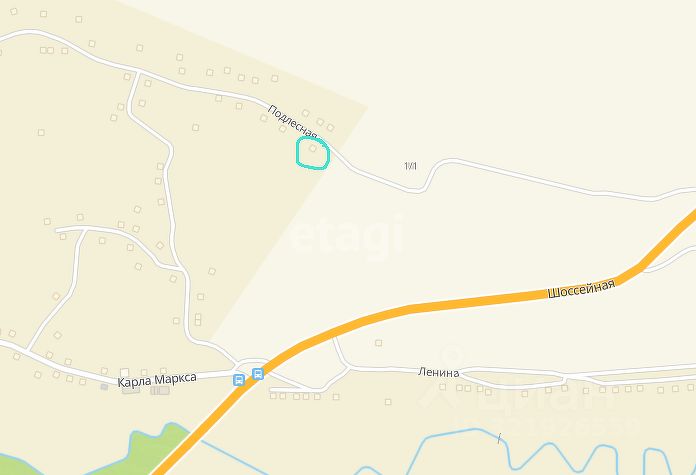
Task: Click the Ленина street label
Action: pyautogui.click(x=439, y=372)
